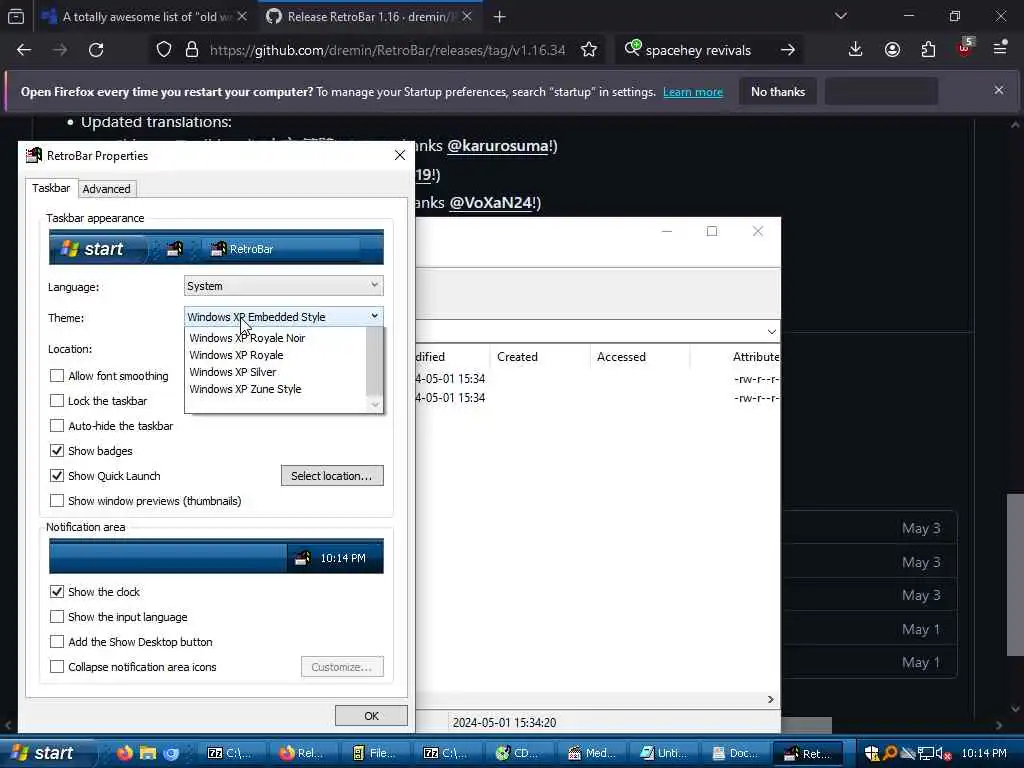
Task: Click the blue round quick launch icon
Action: pyautogui.click(x=171, y=753)
